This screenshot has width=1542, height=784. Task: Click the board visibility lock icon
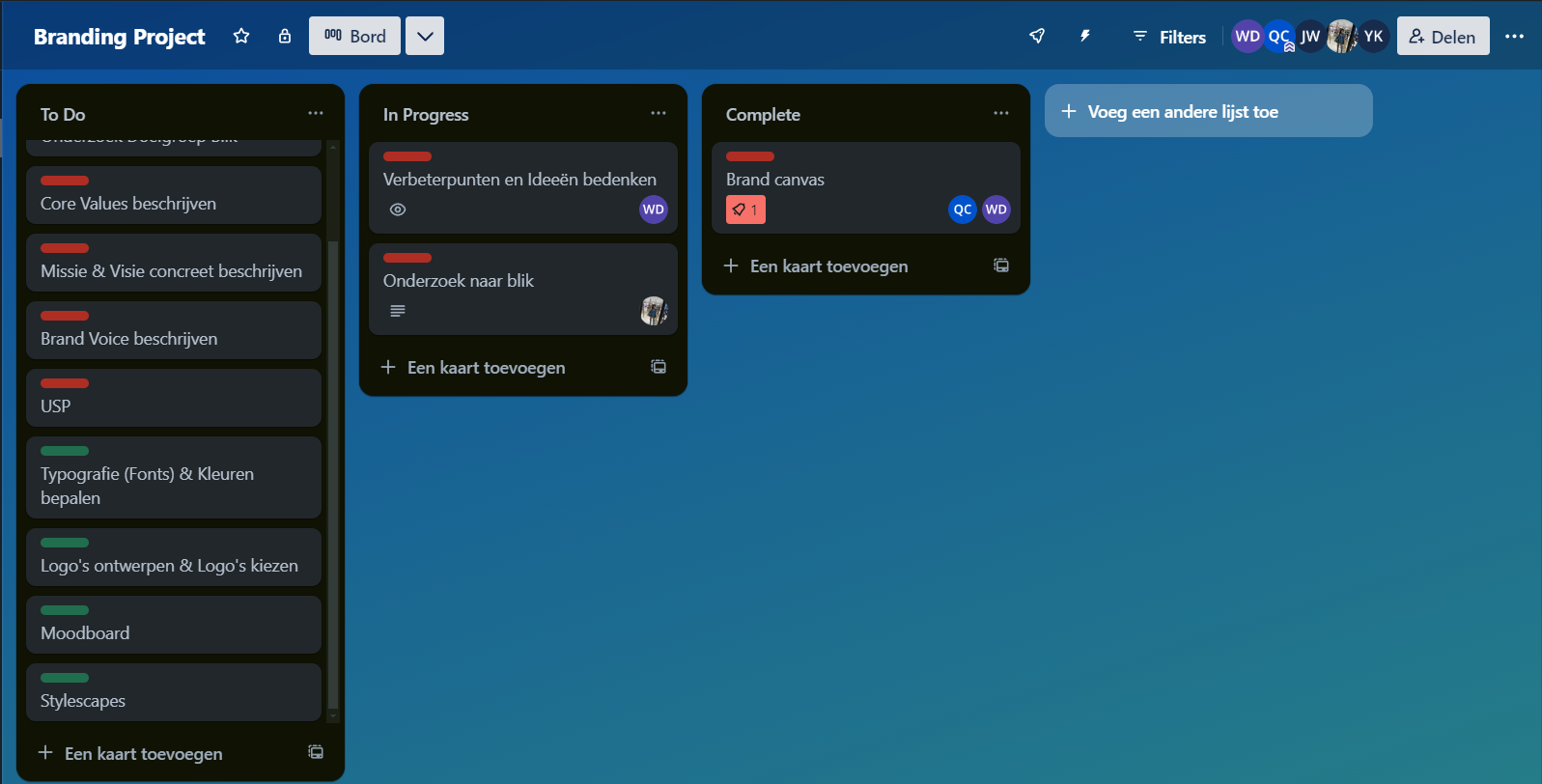point(285,36)
